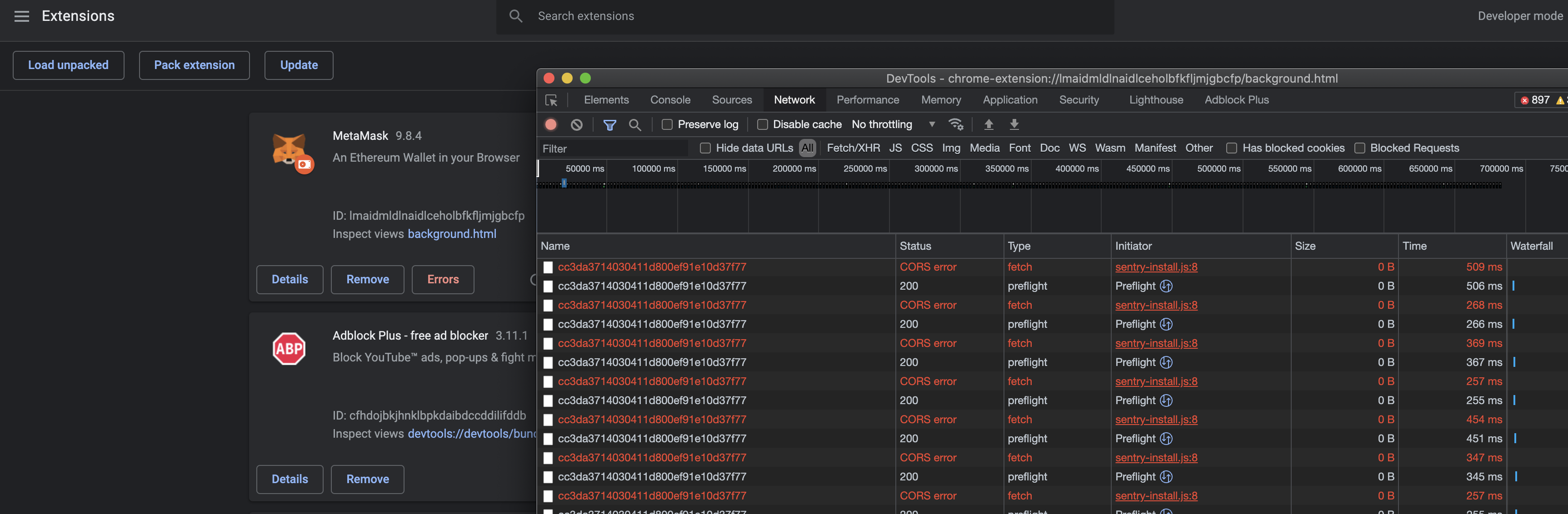This screenshot has width=1568, height=514.
Task: Switch to the Elements tab in DevTools
Action: (x=606, y=100)
